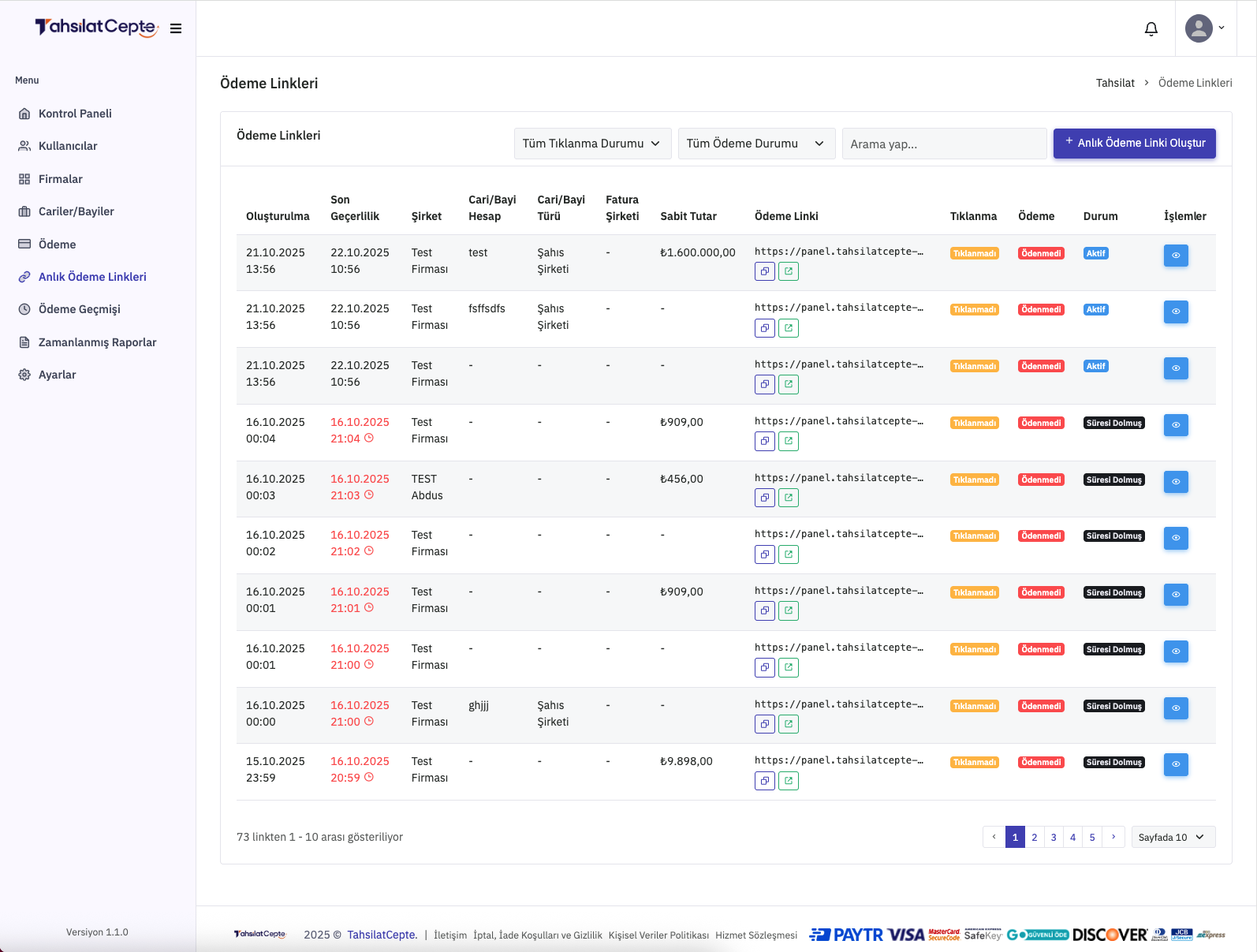Copy the link for the ₺456,00 payment

pyautogui.click(x=764, y=498)
